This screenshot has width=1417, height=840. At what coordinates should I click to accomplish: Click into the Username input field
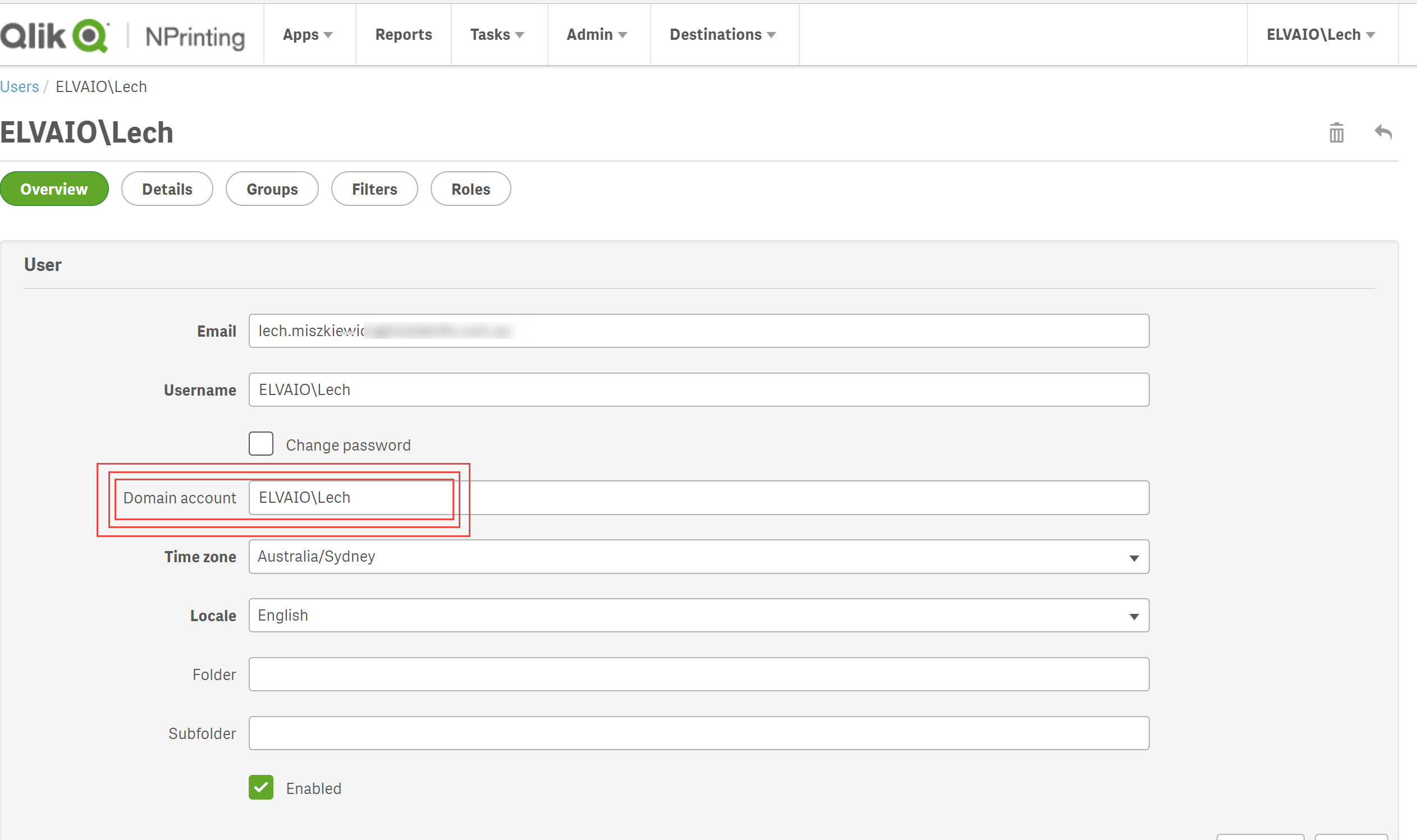[699, 390]
